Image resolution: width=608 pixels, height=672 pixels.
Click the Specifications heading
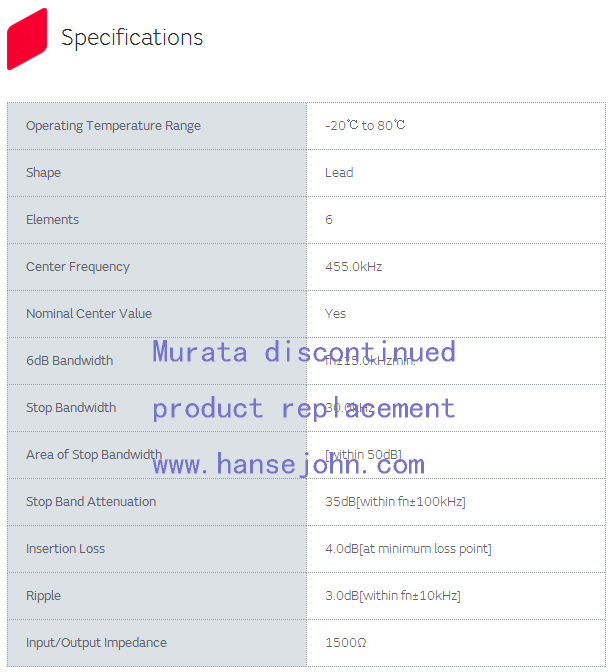pos(132,38)
